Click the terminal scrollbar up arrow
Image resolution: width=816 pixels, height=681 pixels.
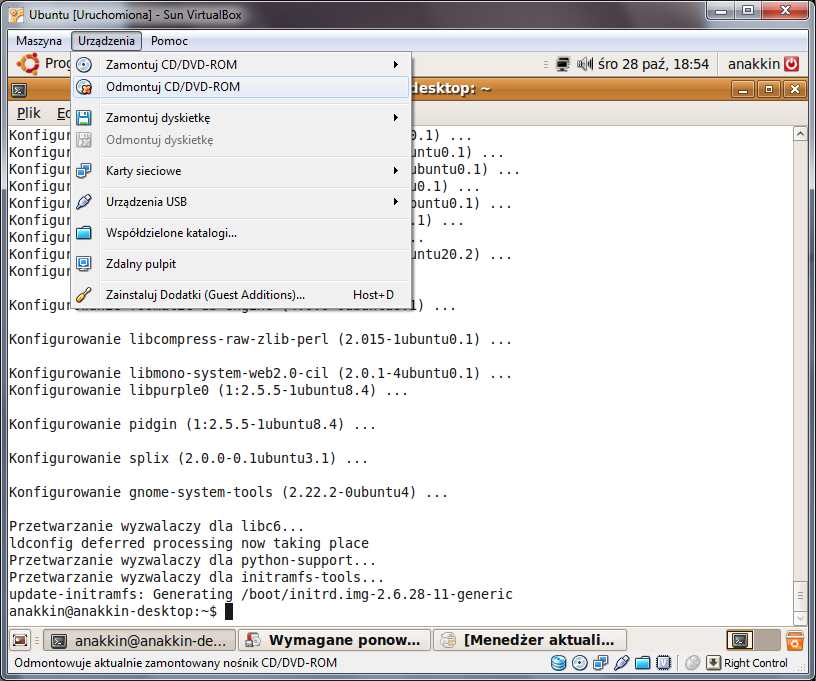pos(800,134)
